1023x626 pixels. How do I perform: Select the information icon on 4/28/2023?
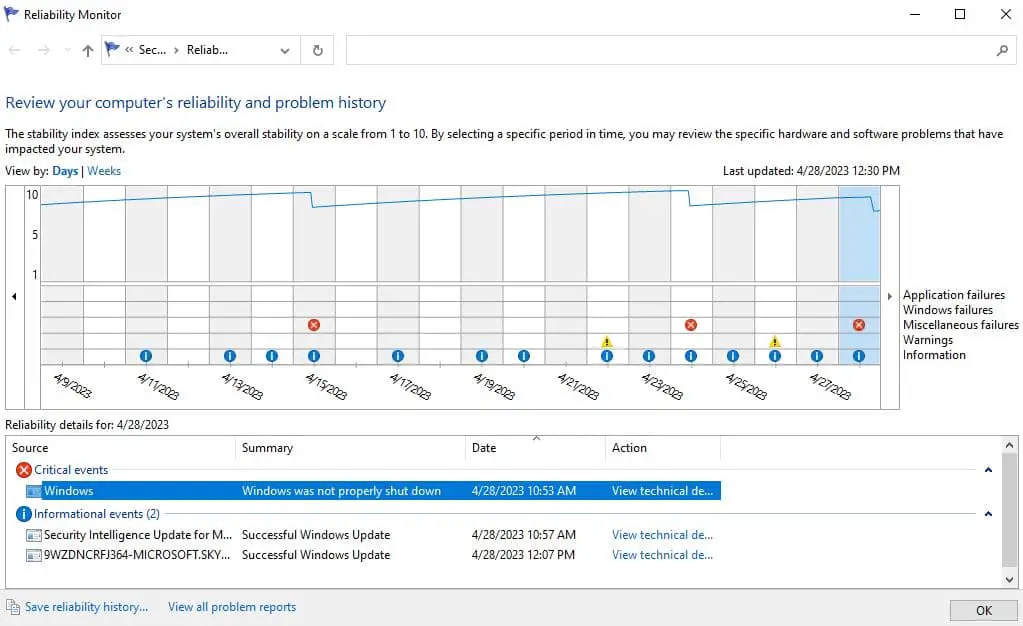[859, 356]
